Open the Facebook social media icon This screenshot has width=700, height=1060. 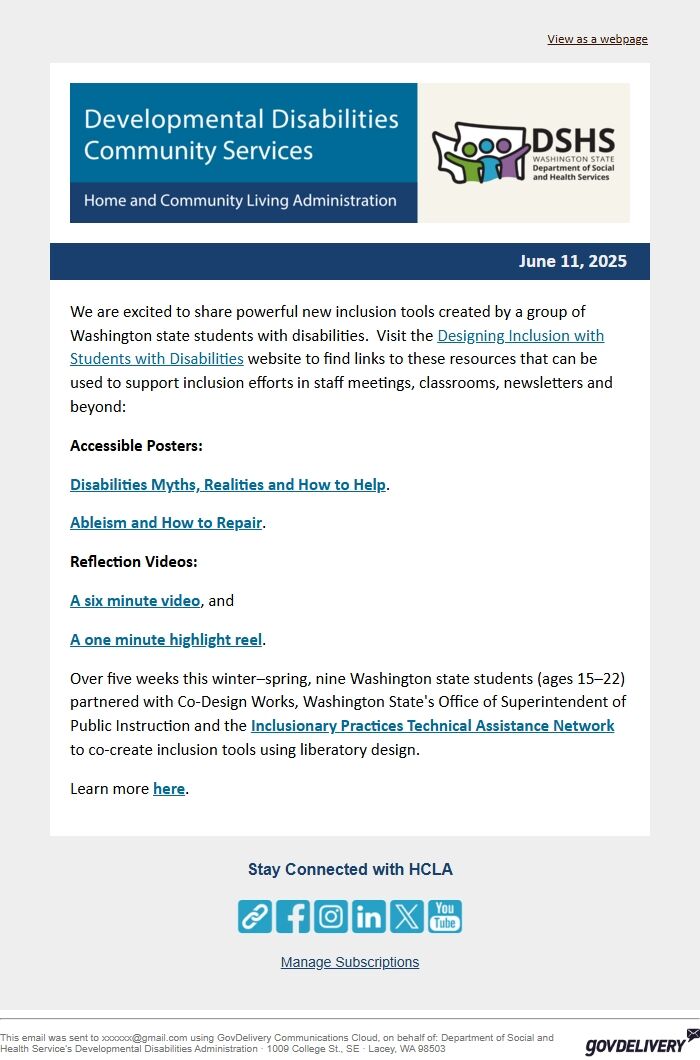293,916
